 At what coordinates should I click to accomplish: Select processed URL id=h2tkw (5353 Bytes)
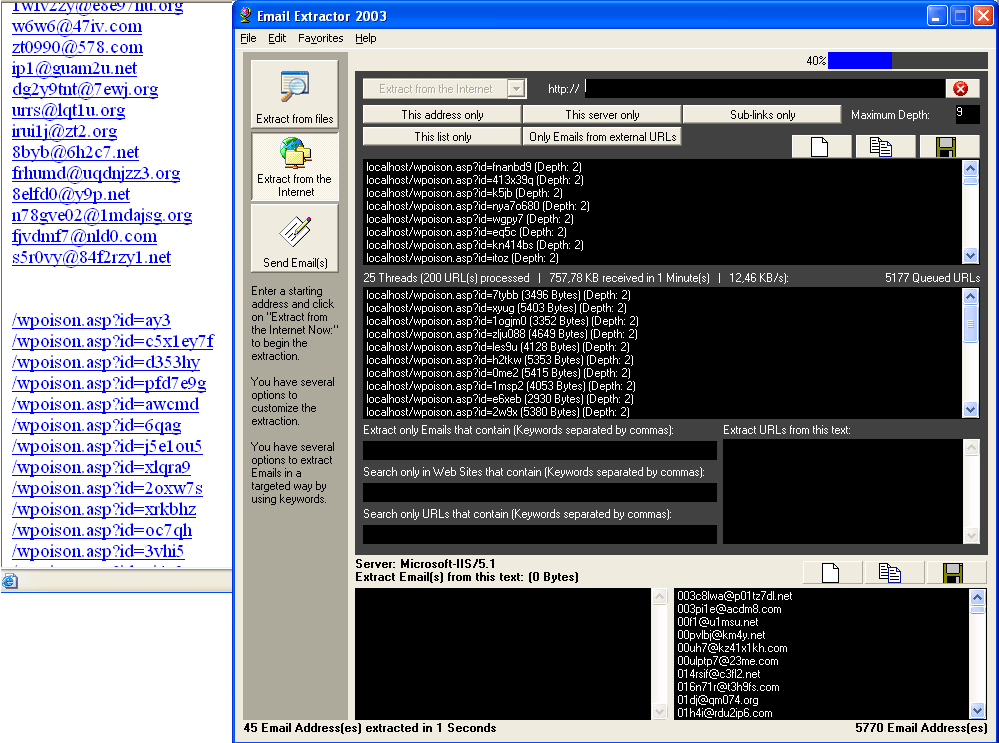click(x=500, y=360)
